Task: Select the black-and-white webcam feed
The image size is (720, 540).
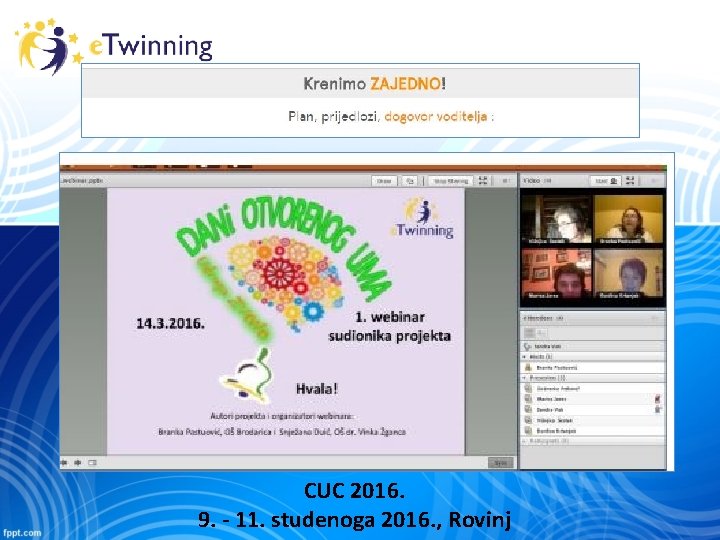Action: 557,219
